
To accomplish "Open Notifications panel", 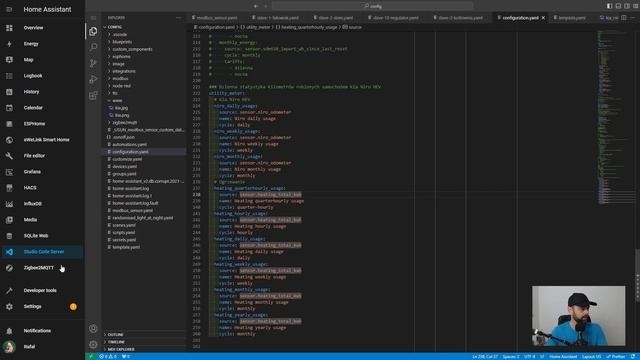I will tap(42, 331).
